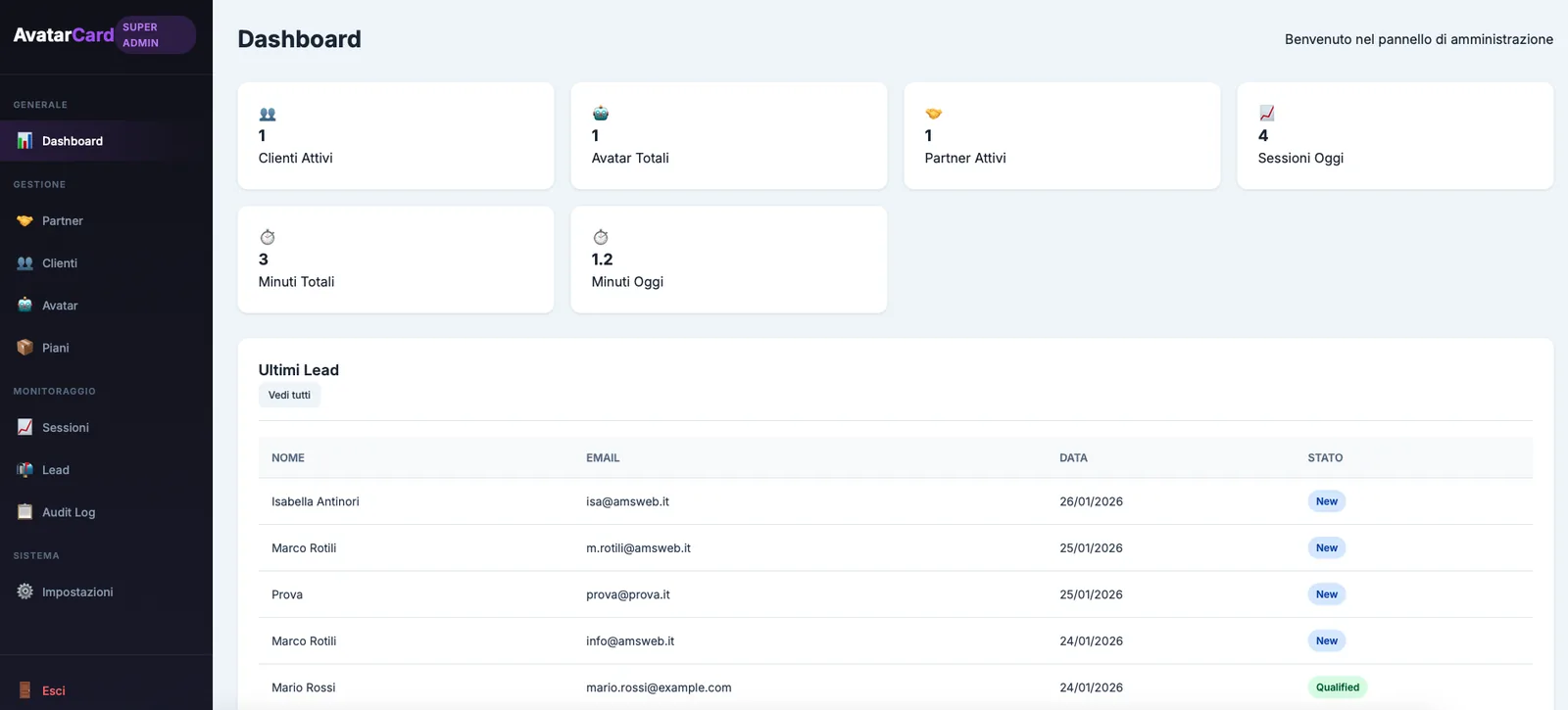The width and height of the screenshot is (1568, 710).
Task: Click the Piani package icon in sidebar
Action: click(24, 348)
